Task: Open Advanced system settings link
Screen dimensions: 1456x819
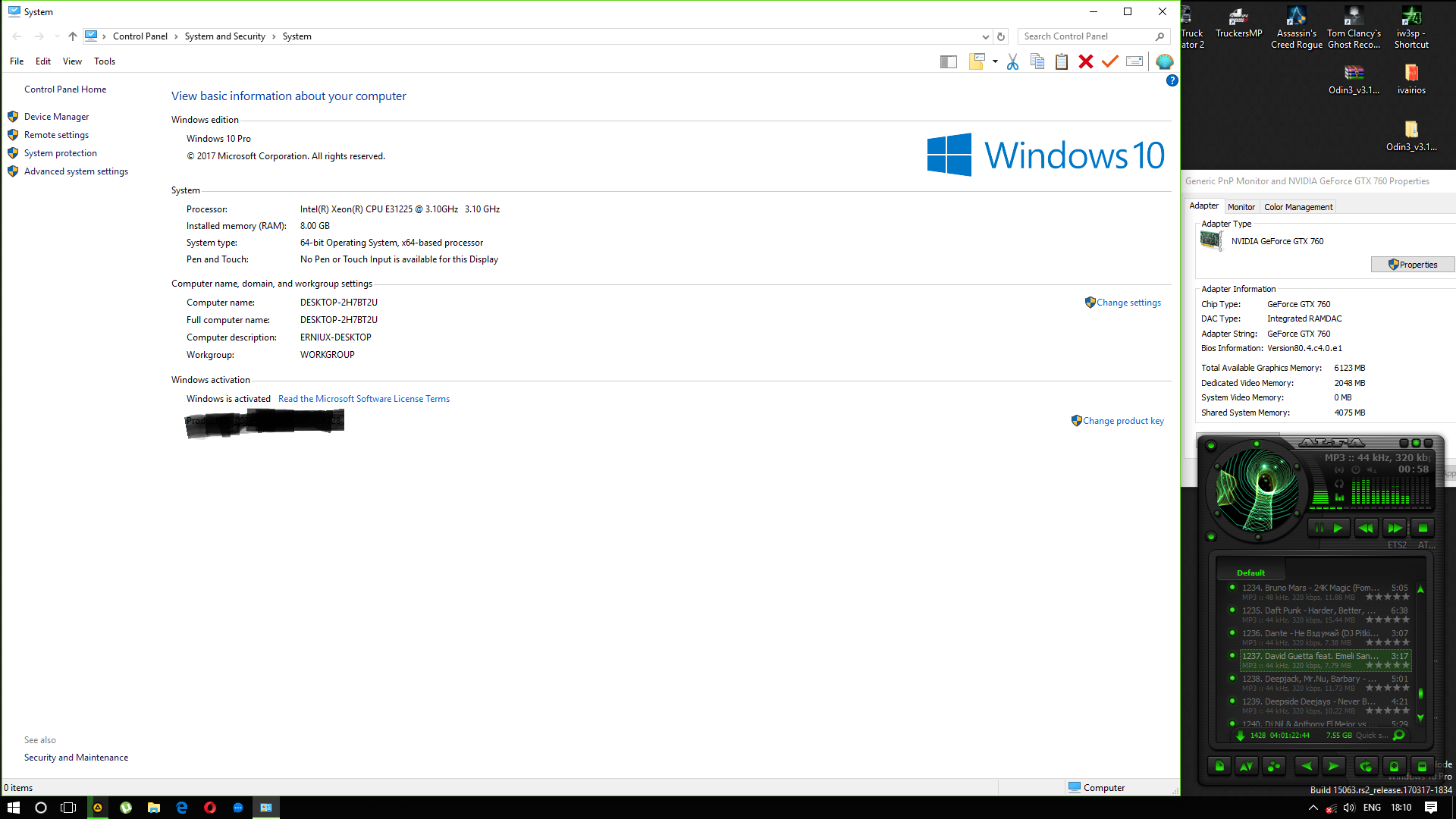Action: point(76,171)
